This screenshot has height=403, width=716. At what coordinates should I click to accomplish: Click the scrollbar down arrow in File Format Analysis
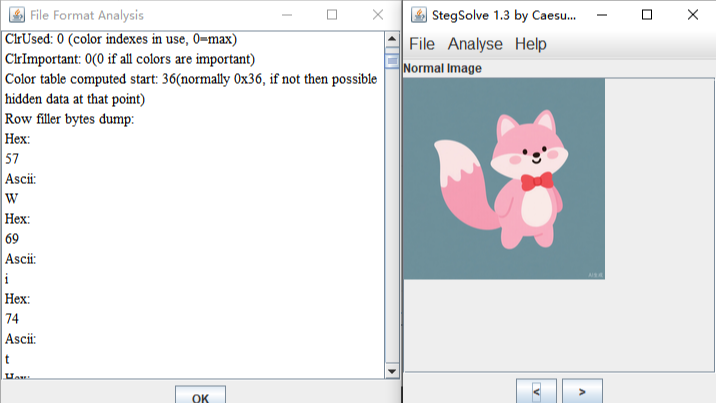point(392,371)
